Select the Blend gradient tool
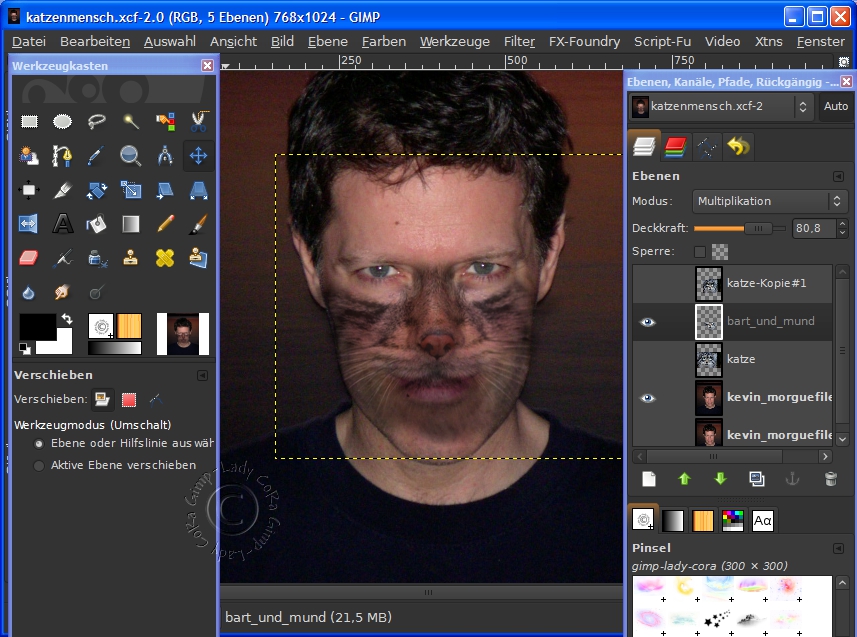The width and height of the screenshot is (857, 637). coord(131,224)
